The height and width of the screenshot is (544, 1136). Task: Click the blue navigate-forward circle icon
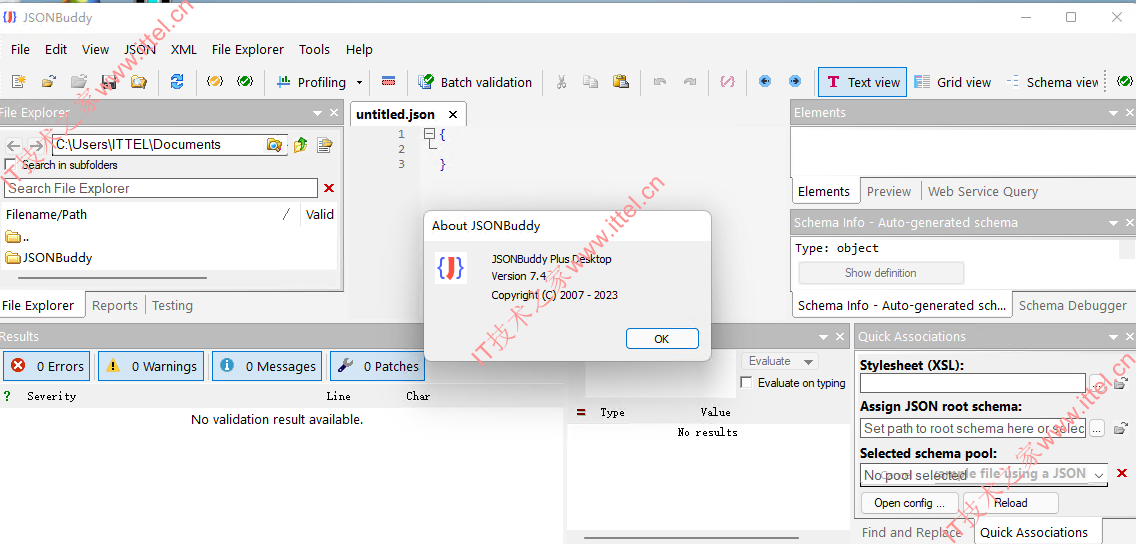[x=795, y=81]
